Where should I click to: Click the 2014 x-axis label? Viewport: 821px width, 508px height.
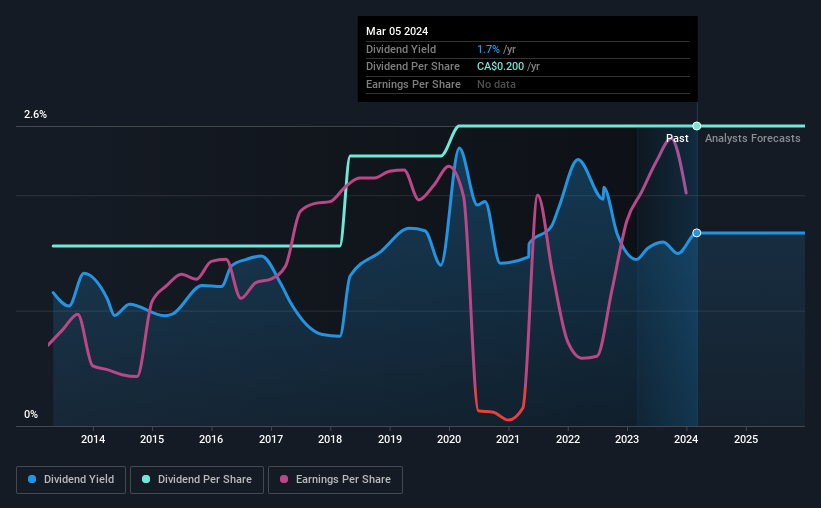pyautogui.click(x=93, y=439)
